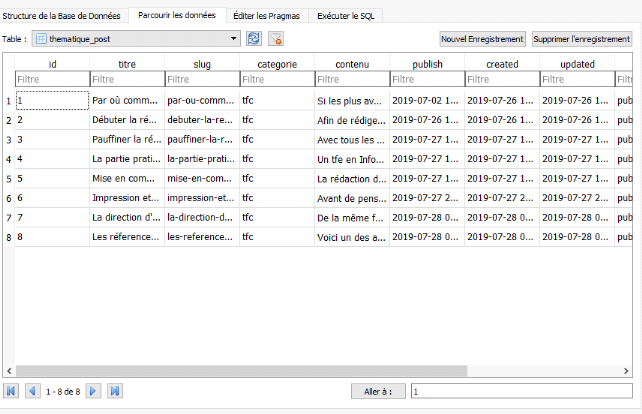The height and width of the screenshot is (414, 642).
Task: Select the contenu cell 'Afin de rédige...'
Action: pos(352,120)
